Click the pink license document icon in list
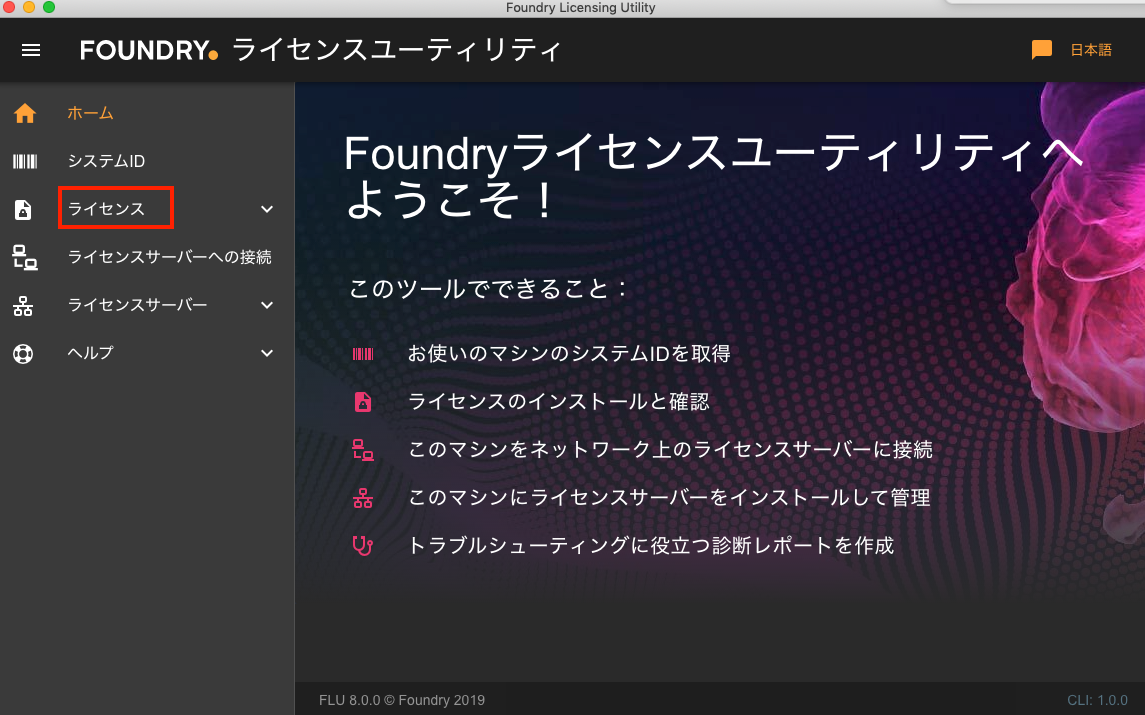Viewport: 1145px width, 715px height. pyautogui.click(x=363, y=402)
